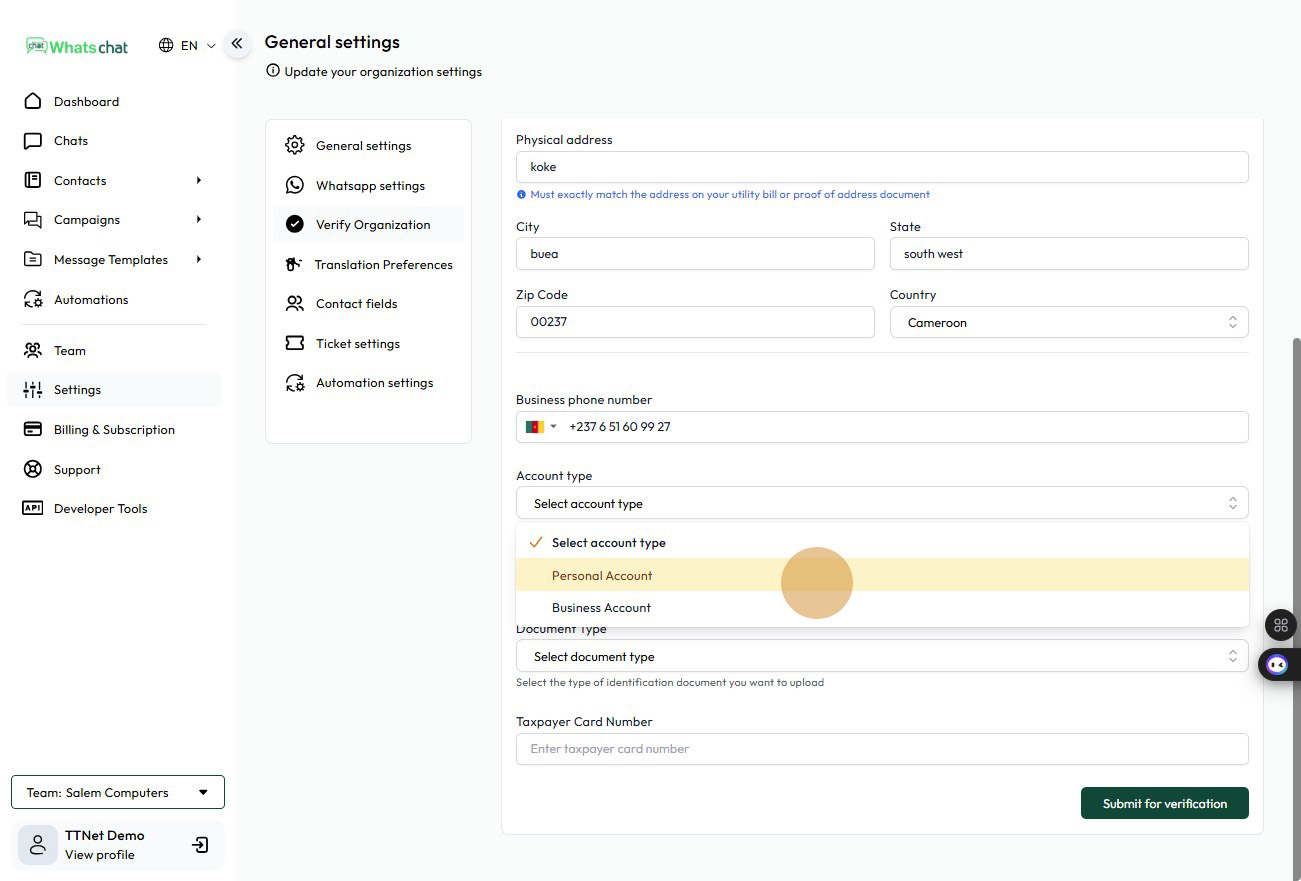Click the Taxpayer Card Number field

click(x=881, y=749)
